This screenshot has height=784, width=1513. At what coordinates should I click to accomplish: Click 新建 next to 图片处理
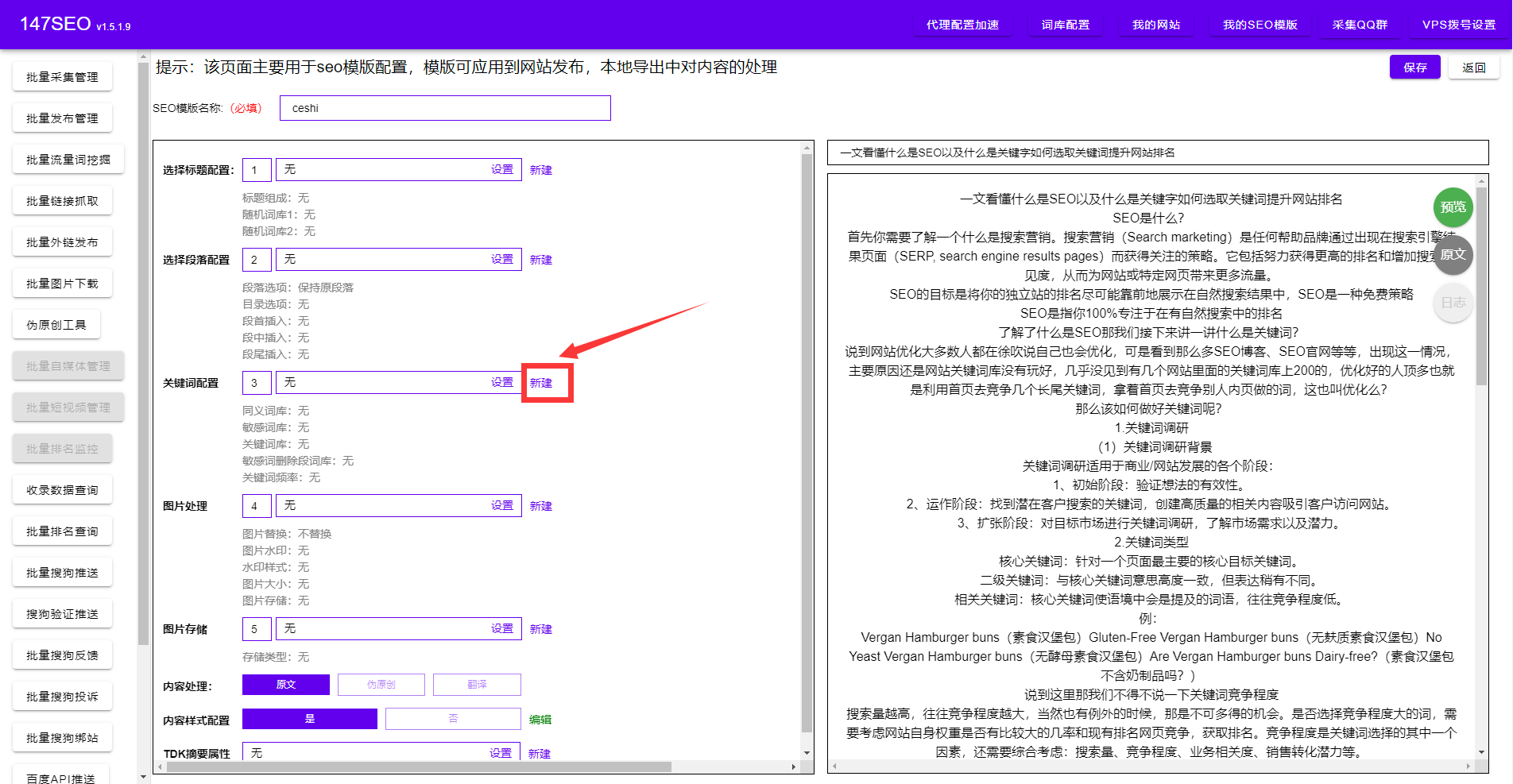click(x=541, y=506)
